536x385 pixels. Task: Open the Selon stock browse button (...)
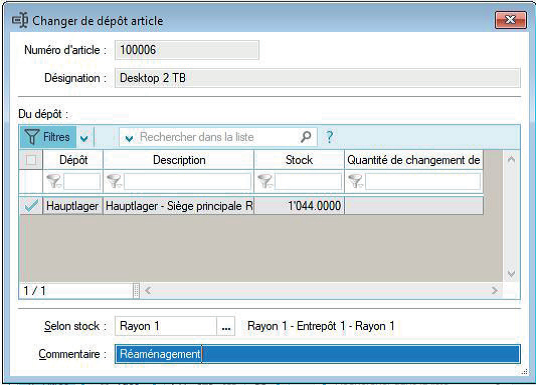point(226,326)
